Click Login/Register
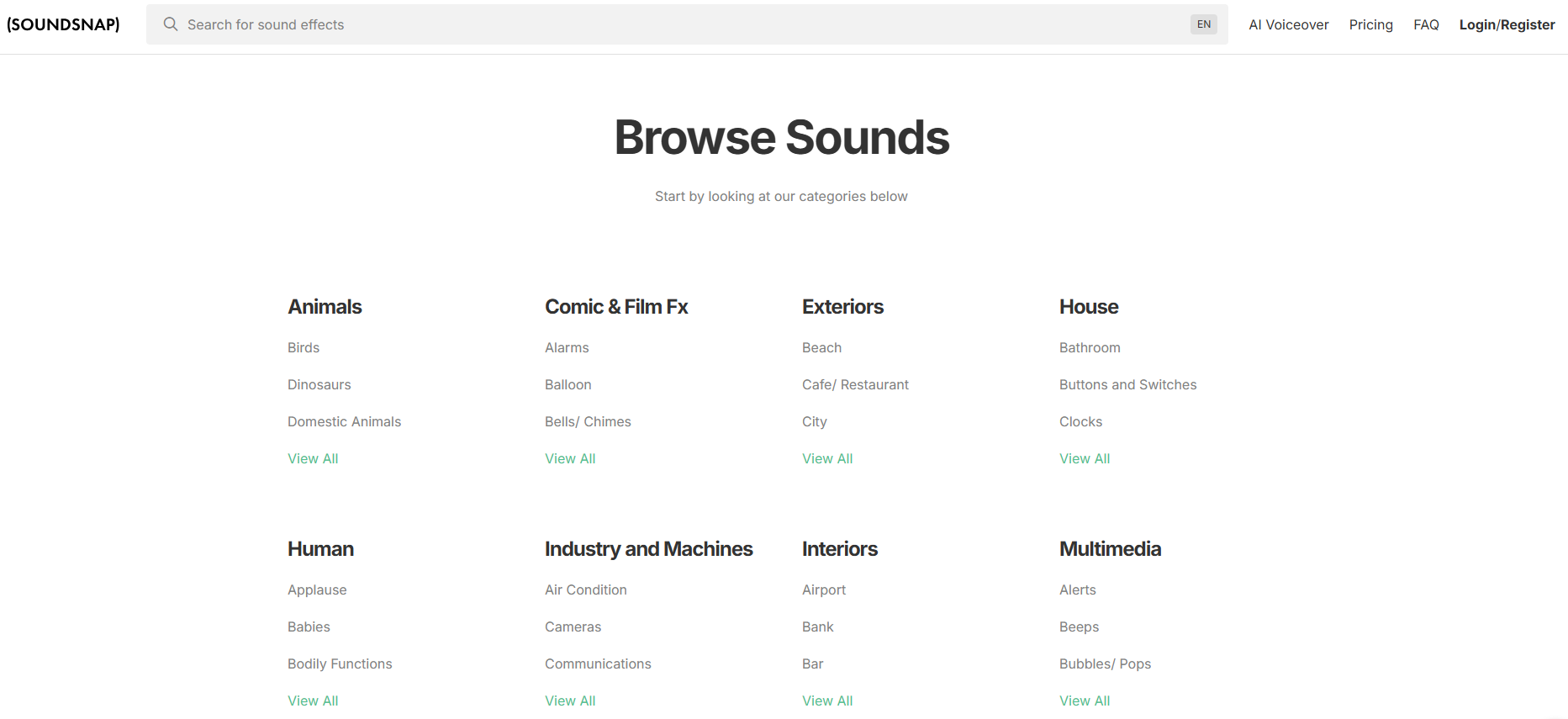Screen dimensions: 1568x719 click(x=1507, y=24)
